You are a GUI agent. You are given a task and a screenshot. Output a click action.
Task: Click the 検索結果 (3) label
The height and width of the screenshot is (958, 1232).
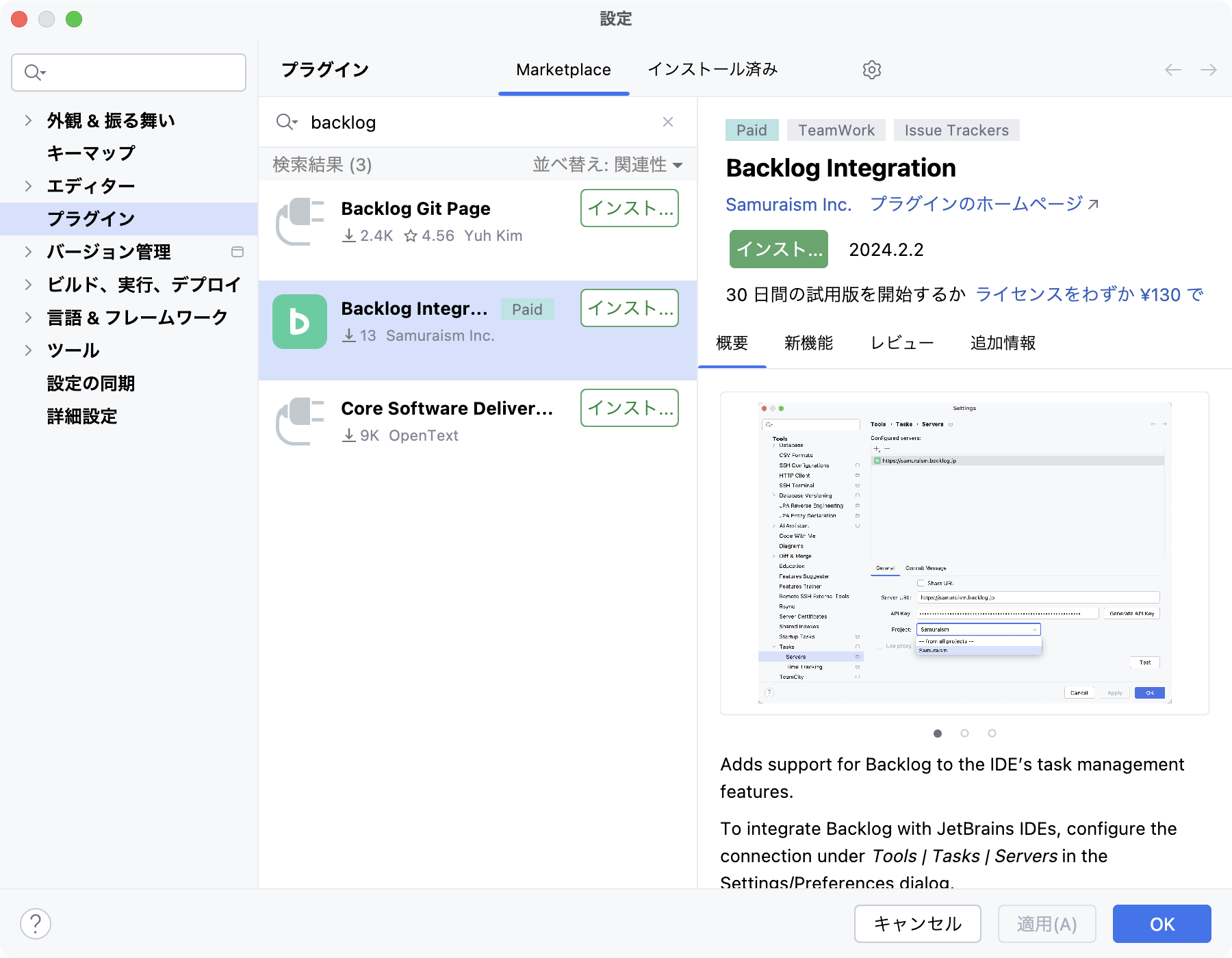pyautogui.click(x=322, y=165)
